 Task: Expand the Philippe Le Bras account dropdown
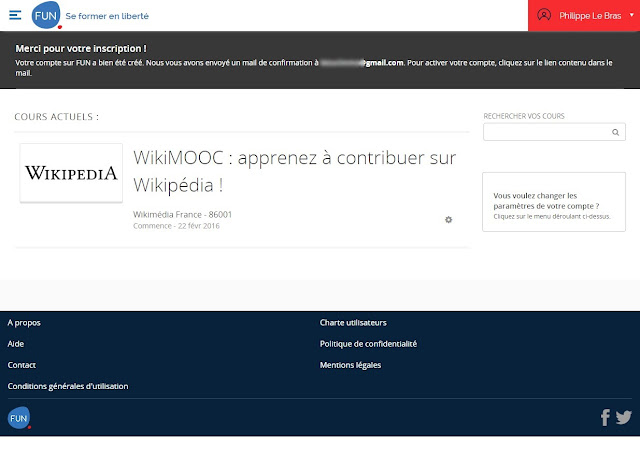click(631, 15)
